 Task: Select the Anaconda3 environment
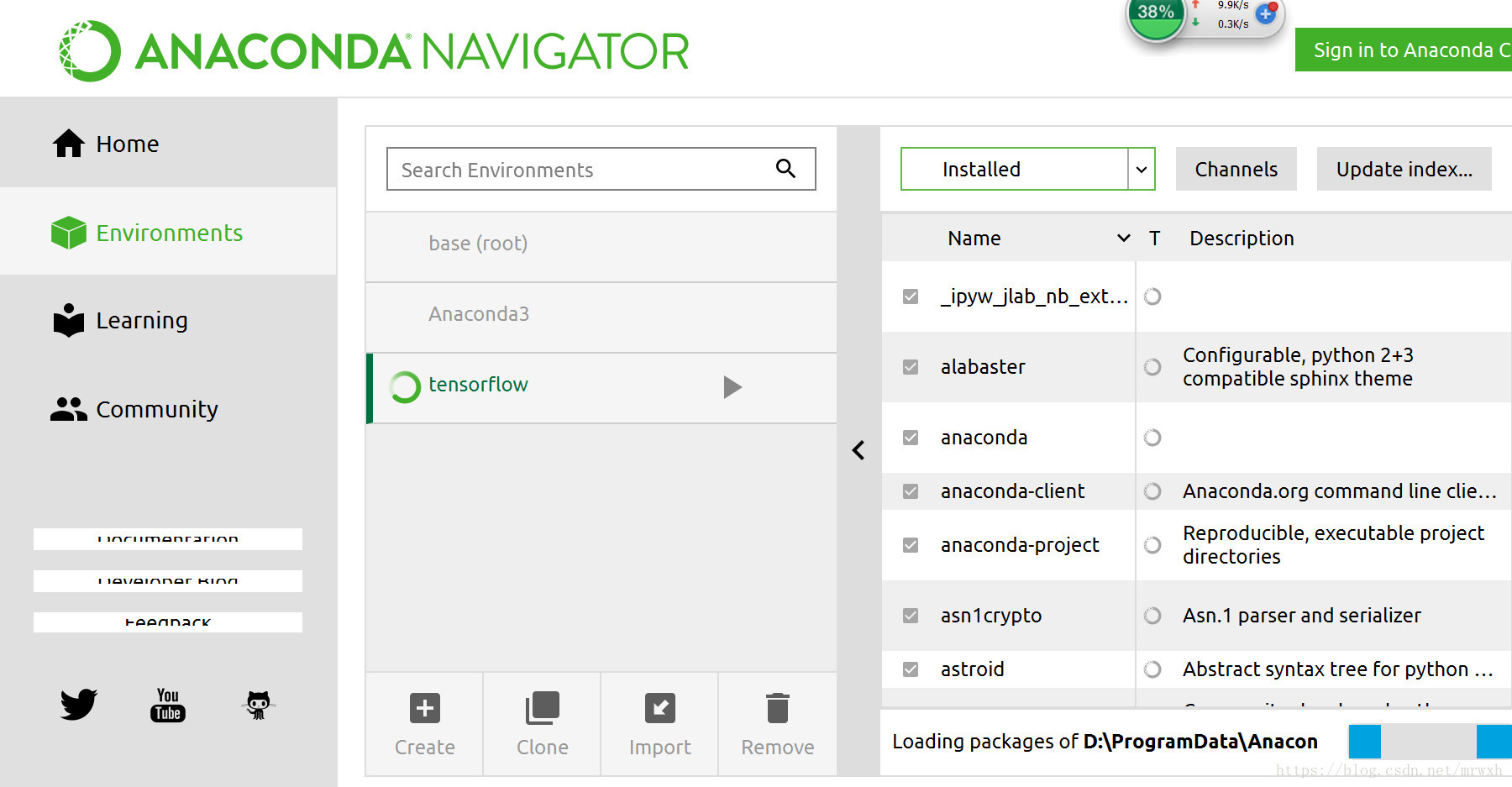coord(601,317)
